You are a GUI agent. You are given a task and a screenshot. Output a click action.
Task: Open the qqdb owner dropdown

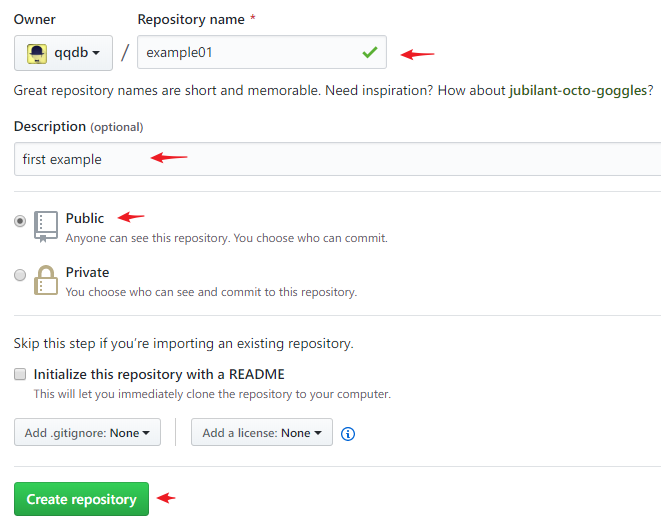tap(63, 53)
